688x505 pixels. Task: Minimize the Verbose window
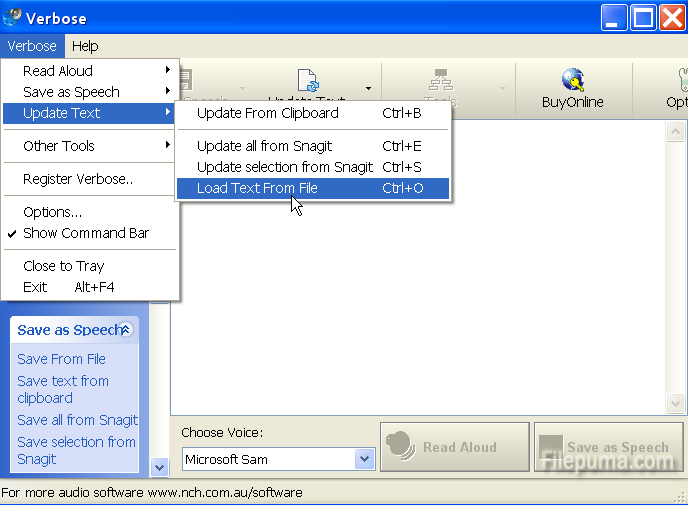(x=614, y=18)
